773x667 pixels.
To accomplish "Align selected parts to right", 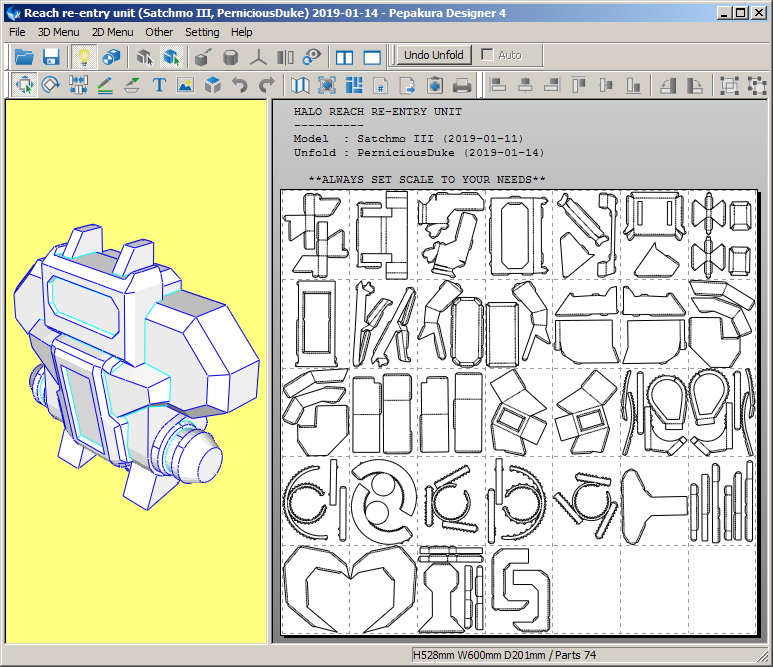I will point(552,85).
